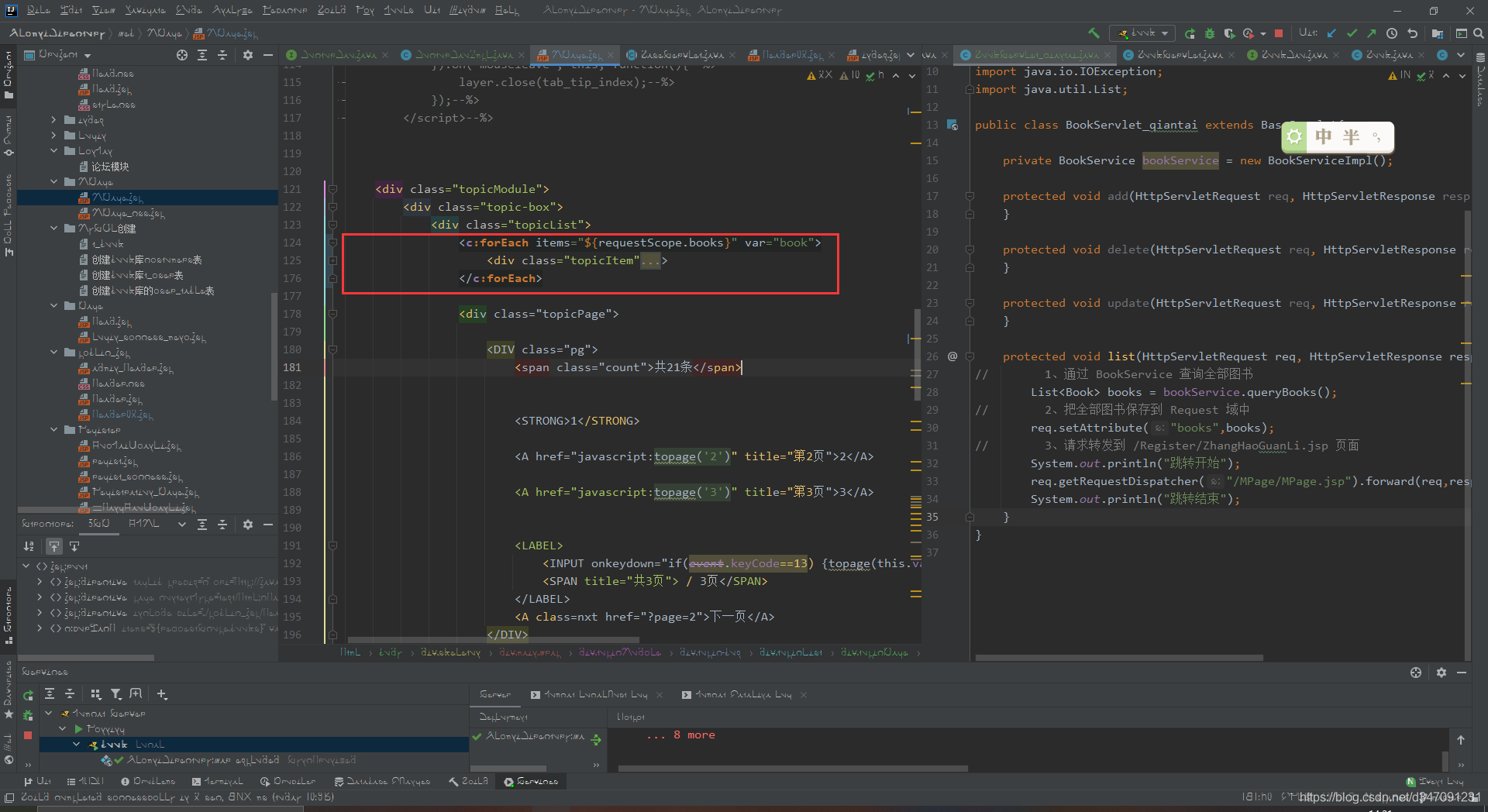Open the Build tool window button
Screen dimensions: 1488x812
point(469,782)
